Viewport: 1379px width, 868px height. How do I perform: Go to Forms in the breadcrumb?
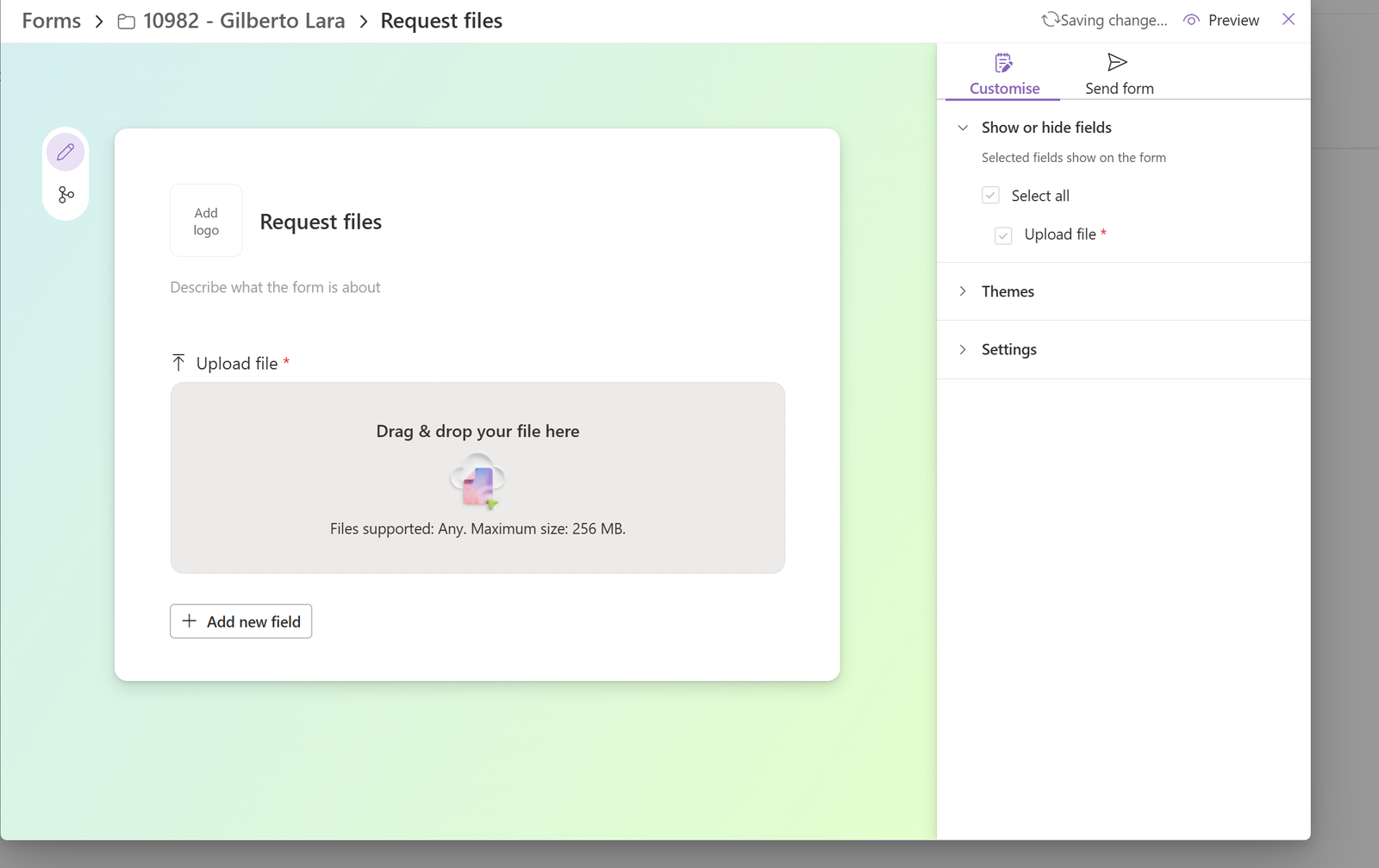51,21
